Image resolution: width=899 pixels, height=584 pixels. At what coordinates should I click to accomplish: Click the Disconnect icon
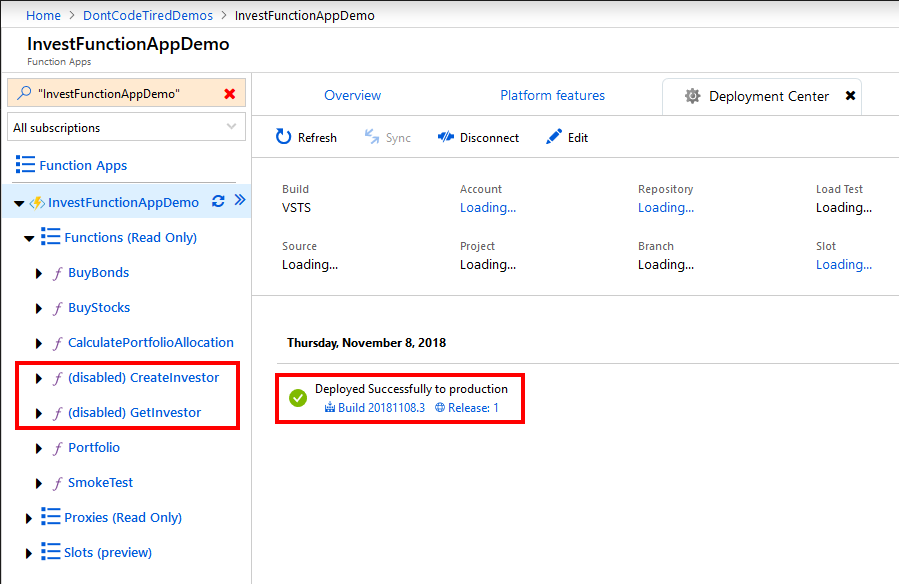(x=445, y=137)
